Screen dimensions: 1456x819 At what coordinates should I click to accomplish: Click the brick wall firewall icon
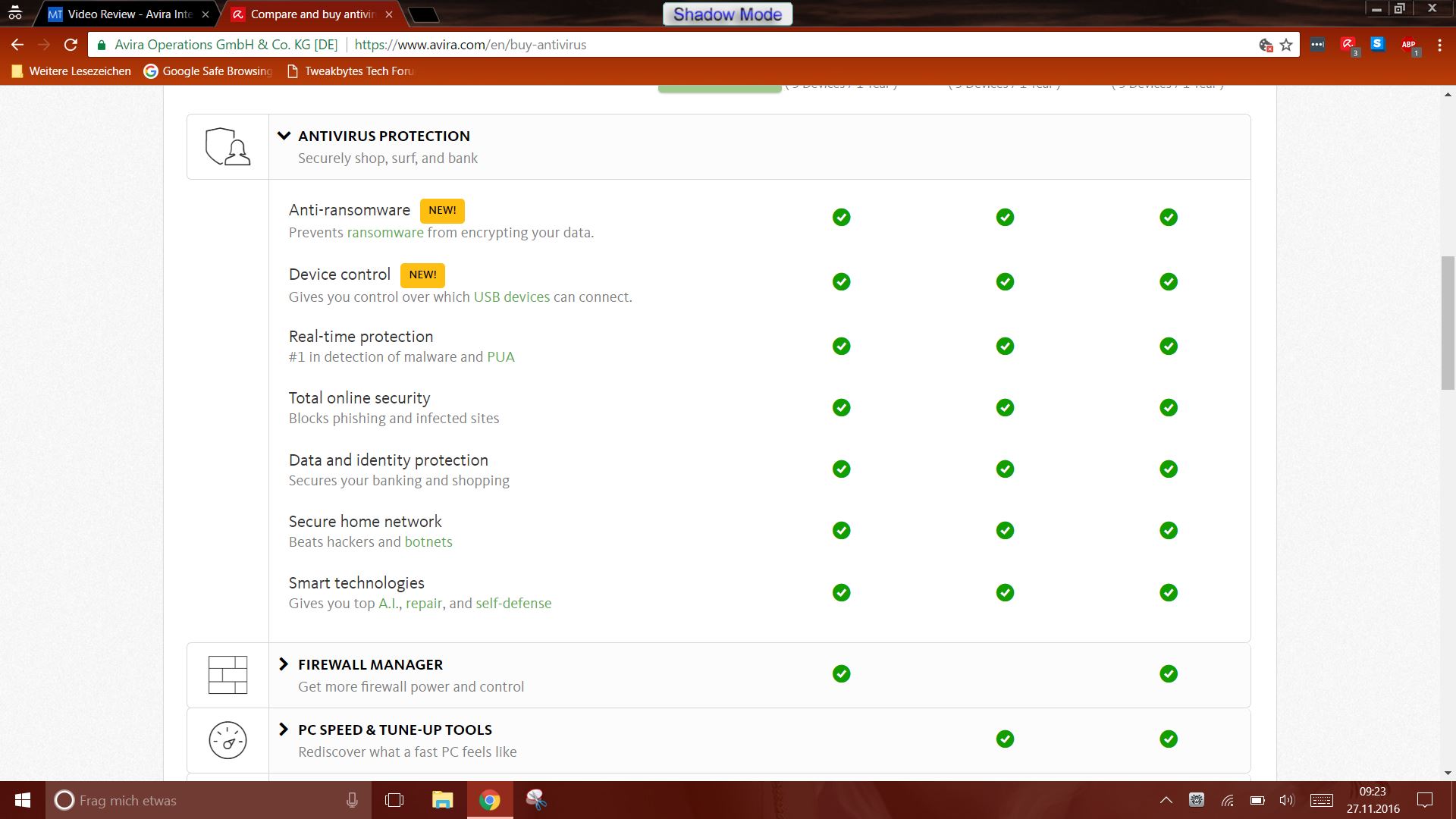227,675
